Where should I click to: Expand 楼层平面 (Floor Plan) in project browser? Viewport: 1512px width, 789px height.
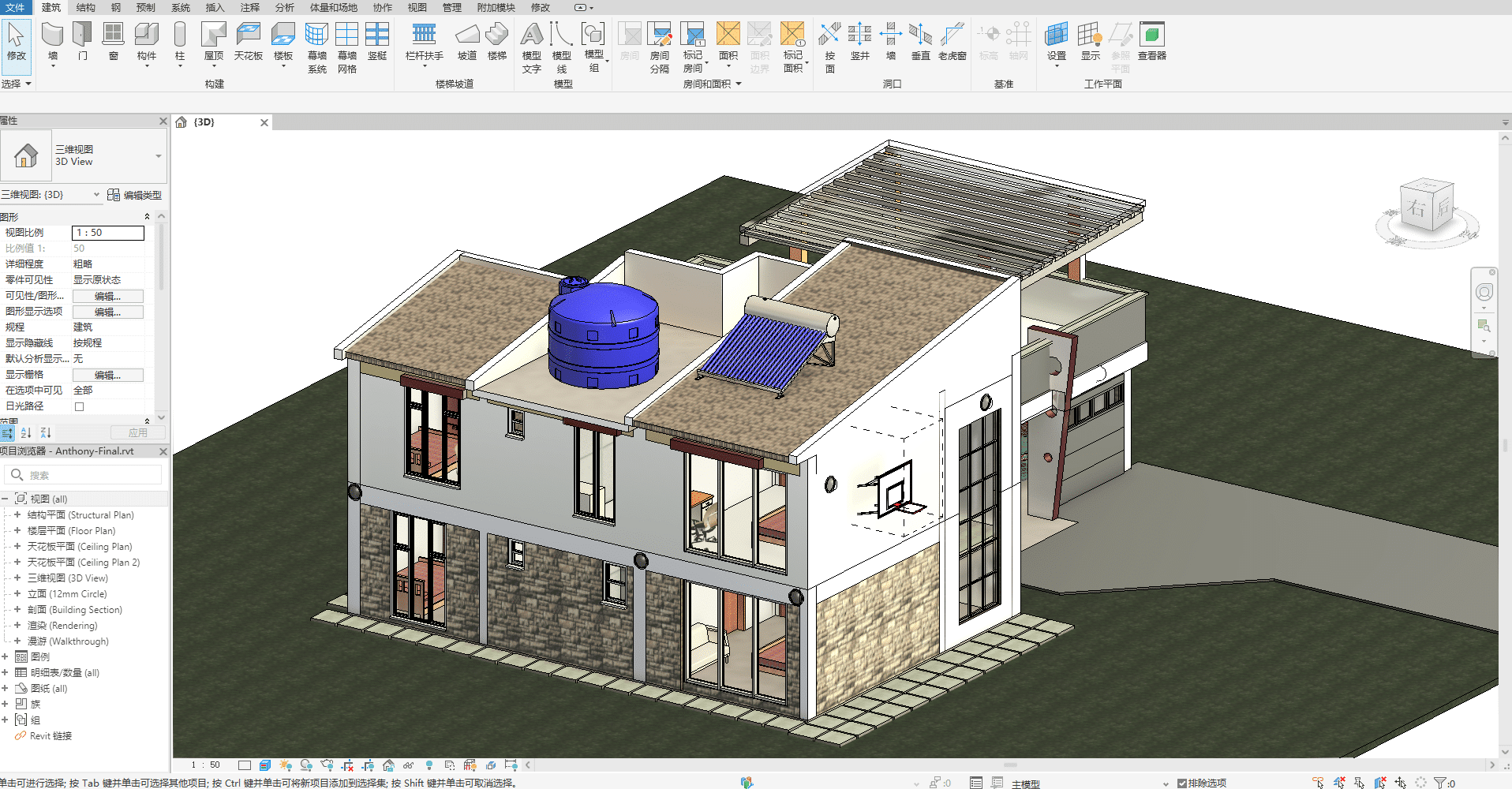click(x=17, y=530)
